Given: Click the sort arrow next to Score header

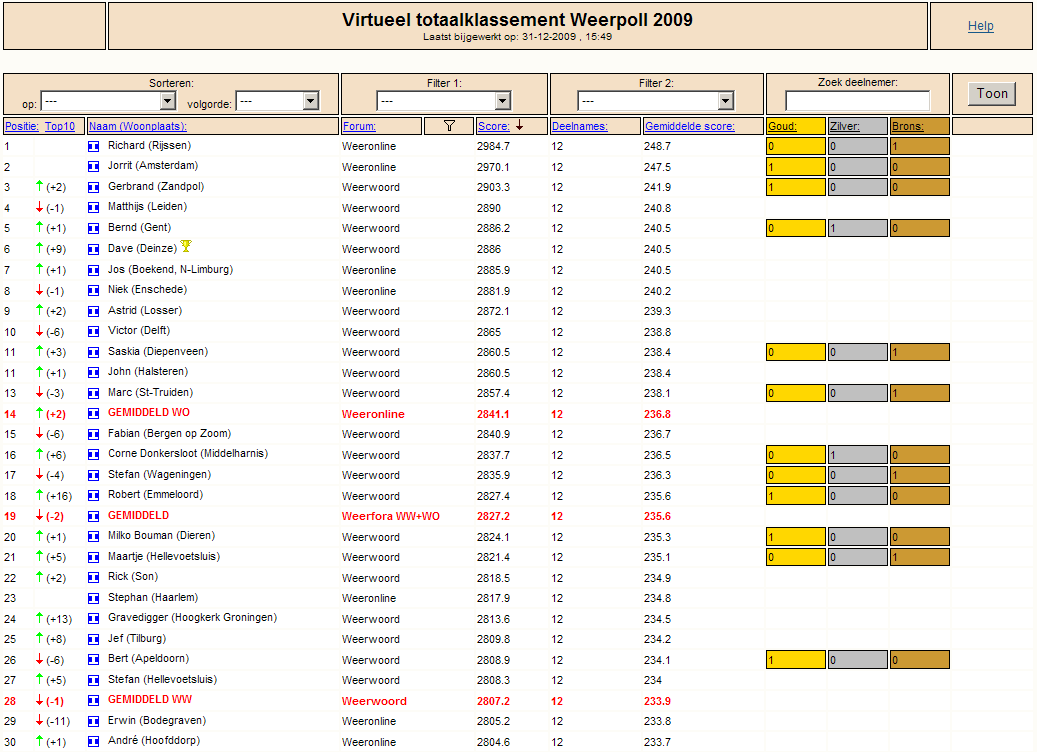Looking at the screenshot, I should tap(520, 125).
